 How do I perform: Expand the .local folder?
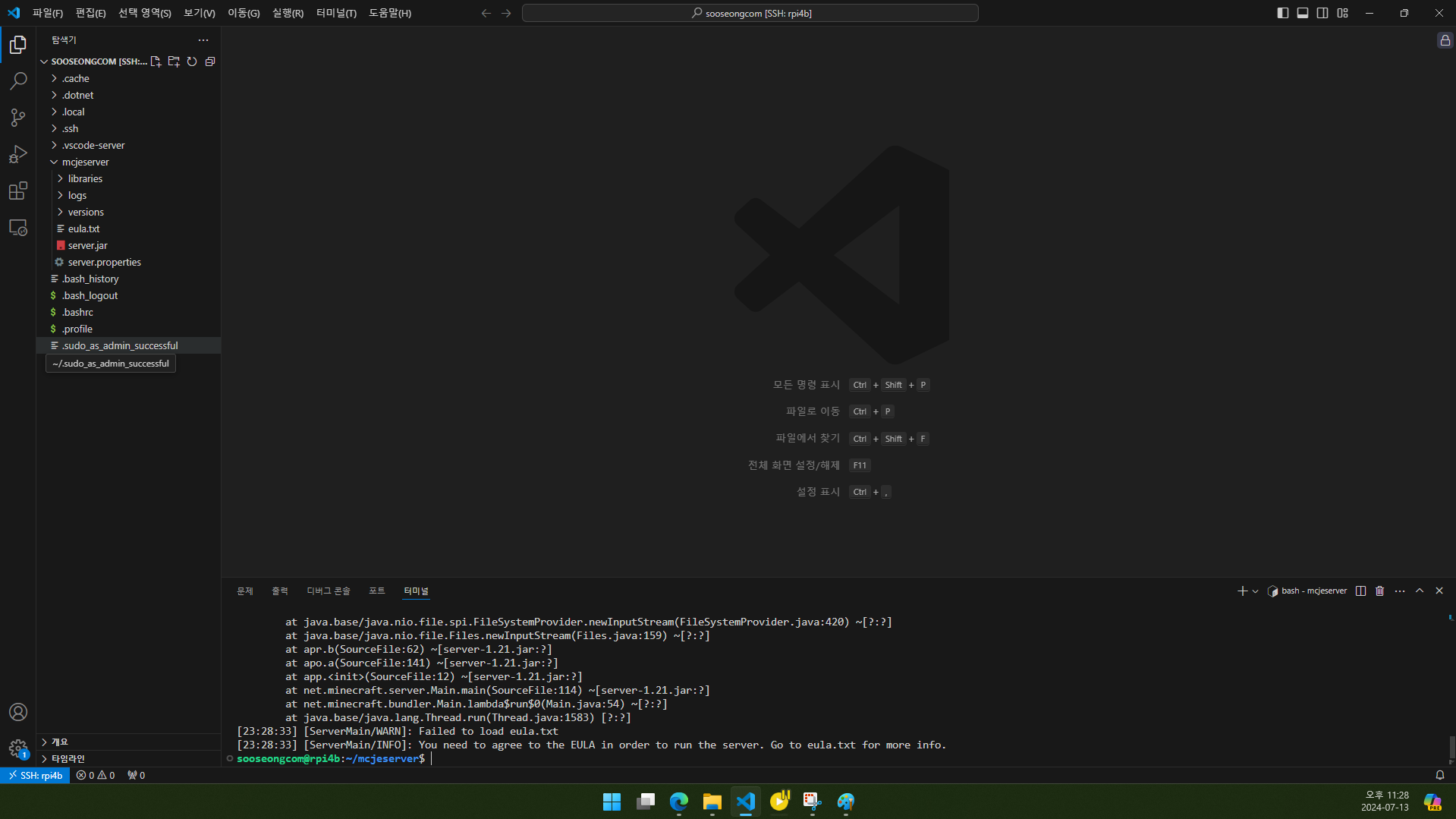129,112
